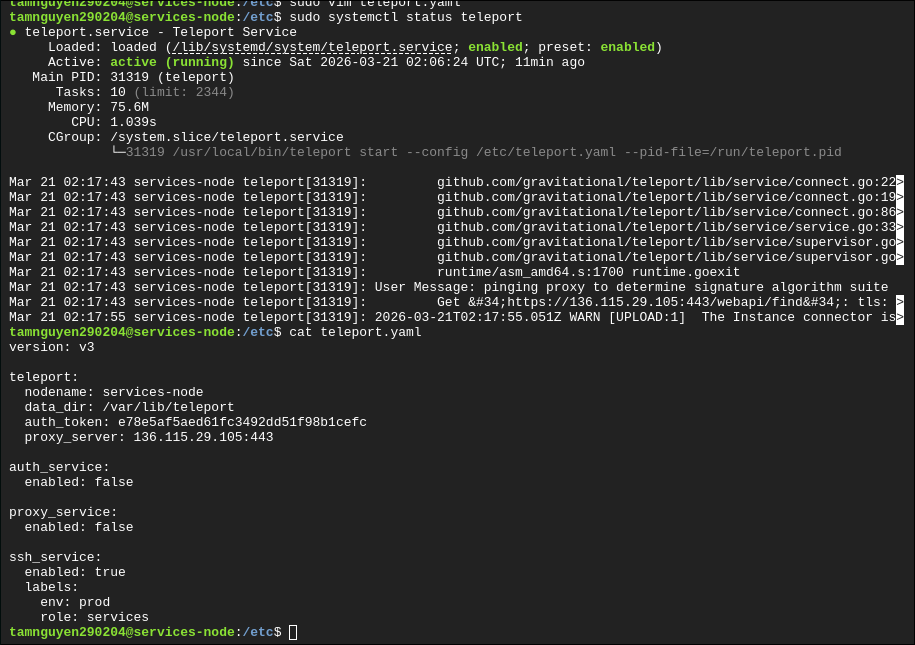
Task: Click the tree branch glyph before 31319 process
Action: (x=118, y=152)
